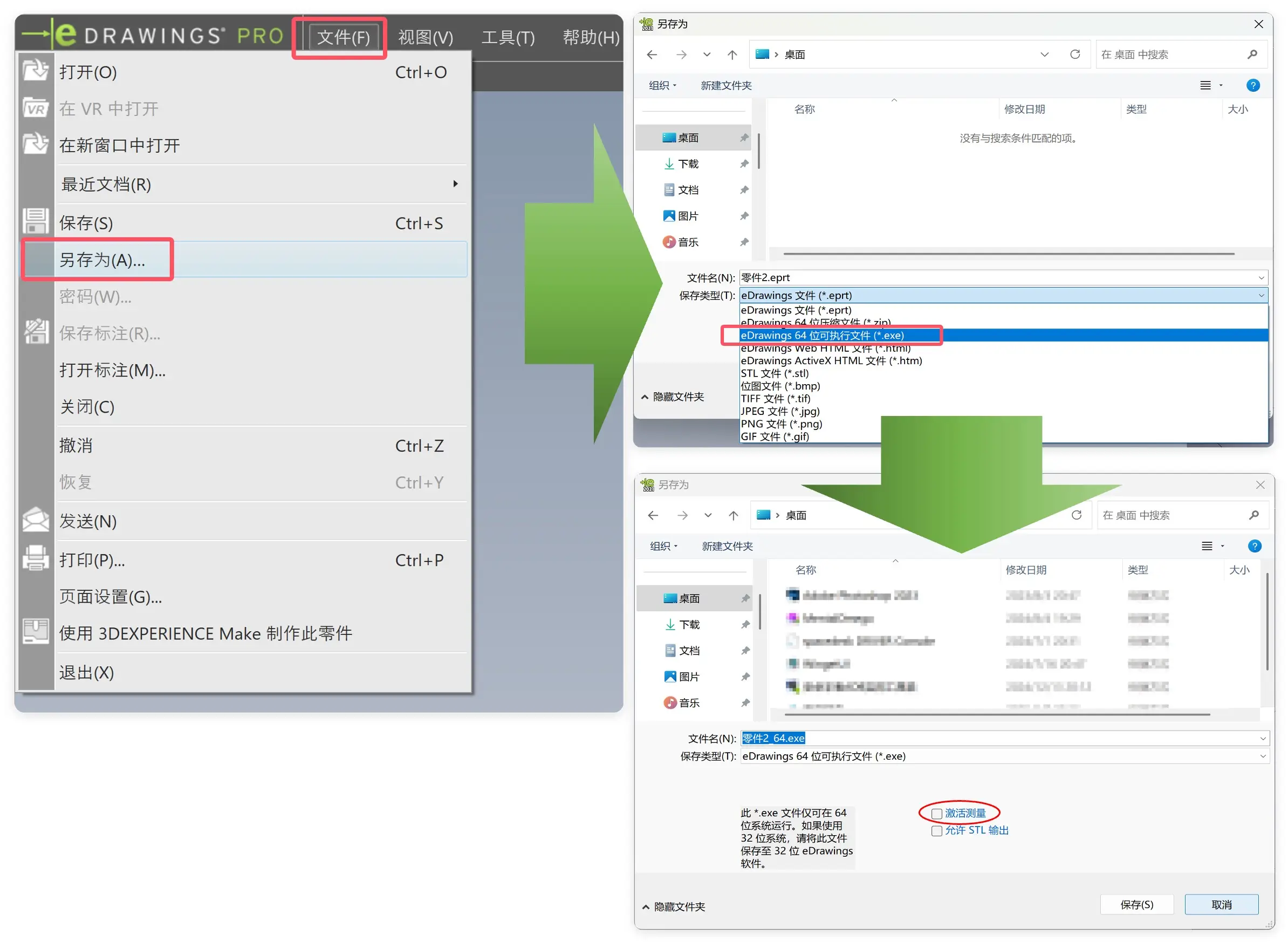The image size is (1288, 942).
Task: Enable the 激活测量 checkbox
Action: coord(937,814)
